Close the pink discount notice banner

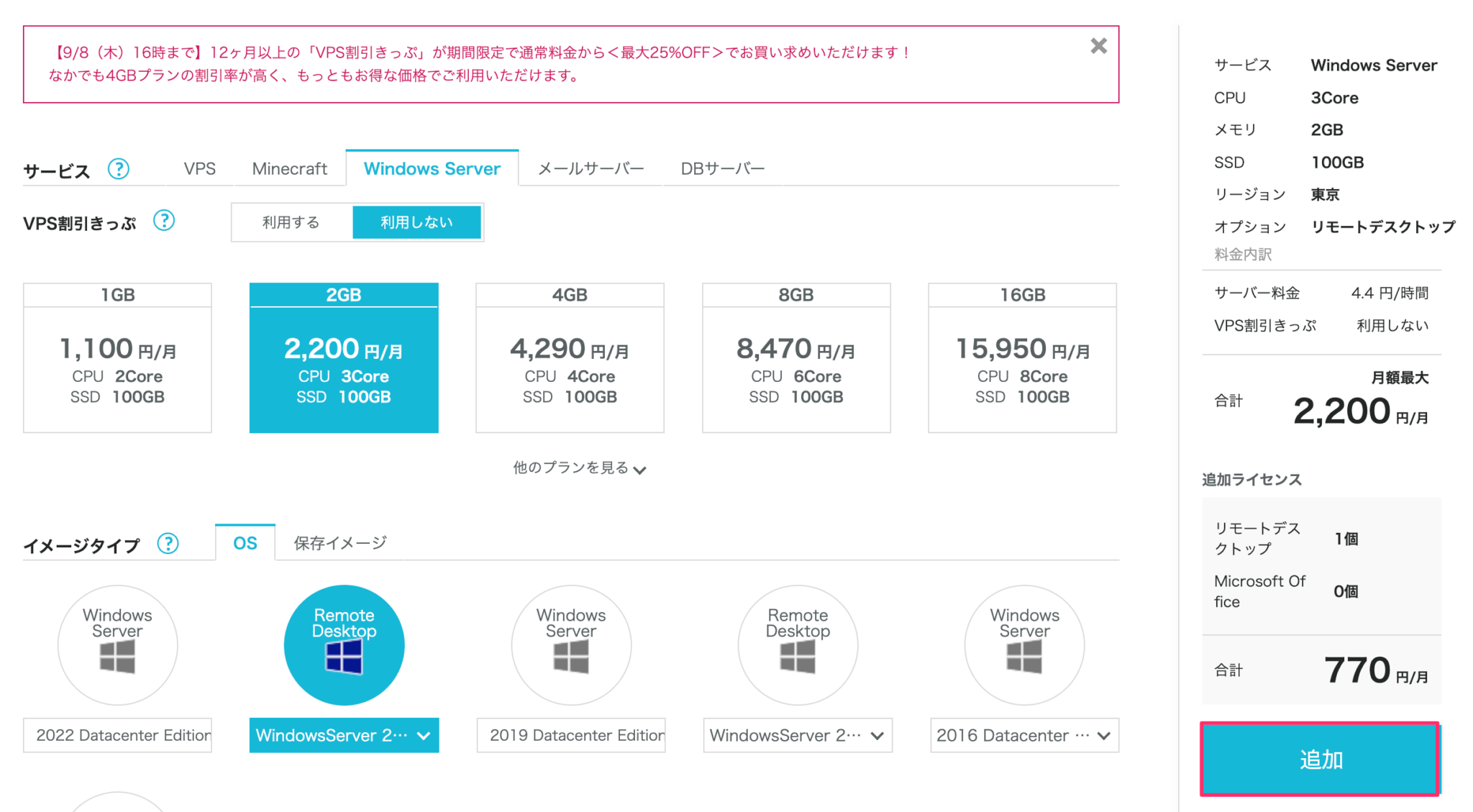[1098, 46]
